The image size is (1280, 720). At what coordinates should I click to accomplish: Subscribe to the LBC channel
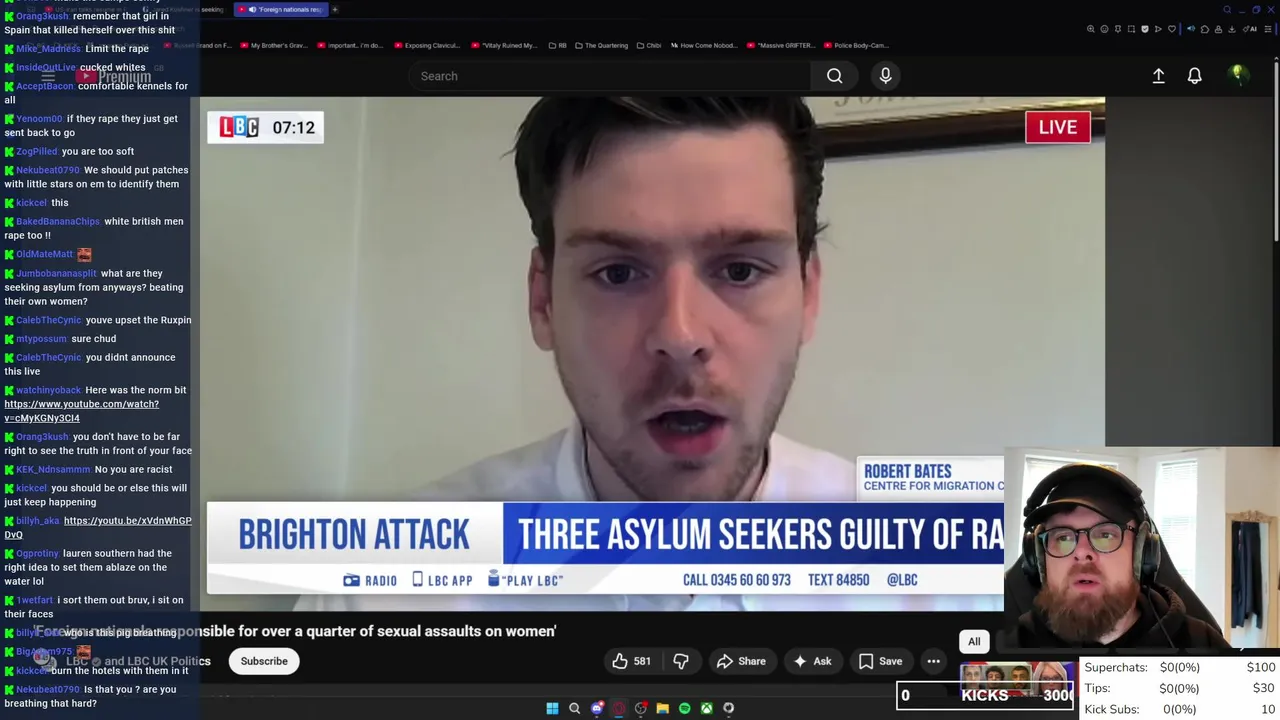coord(264,661)
